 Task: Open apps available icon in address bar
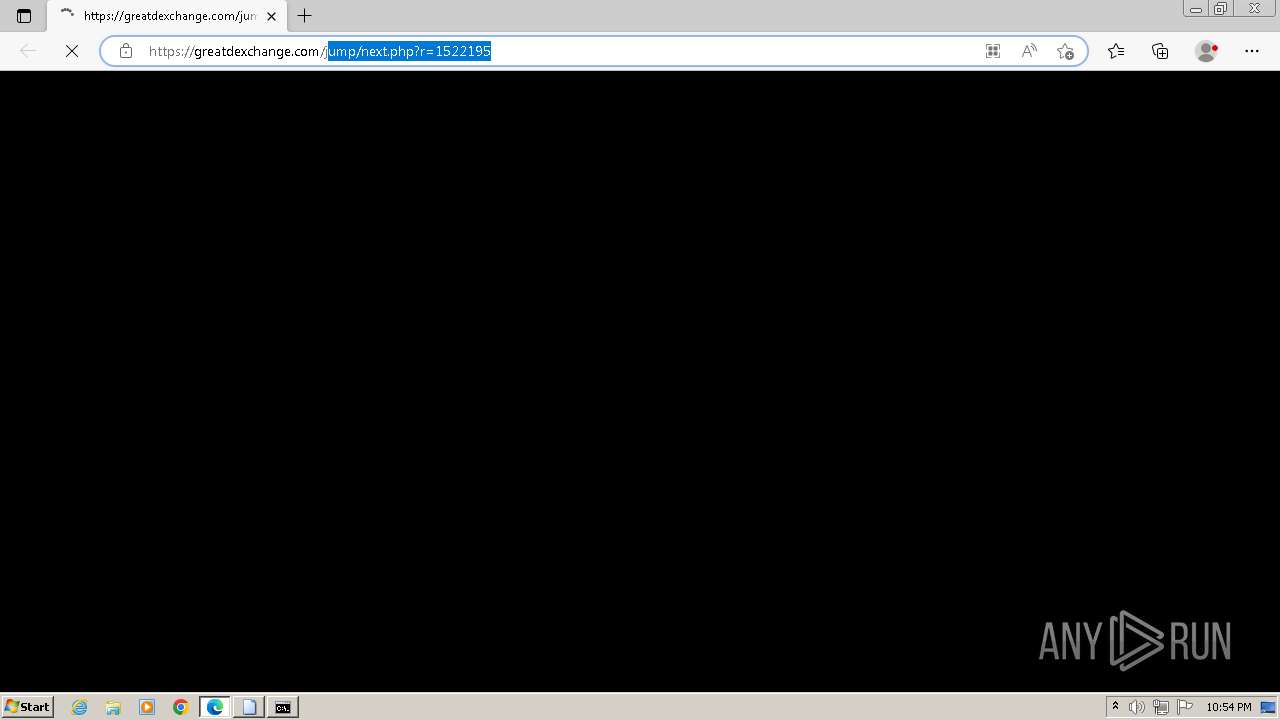point(993,51)
